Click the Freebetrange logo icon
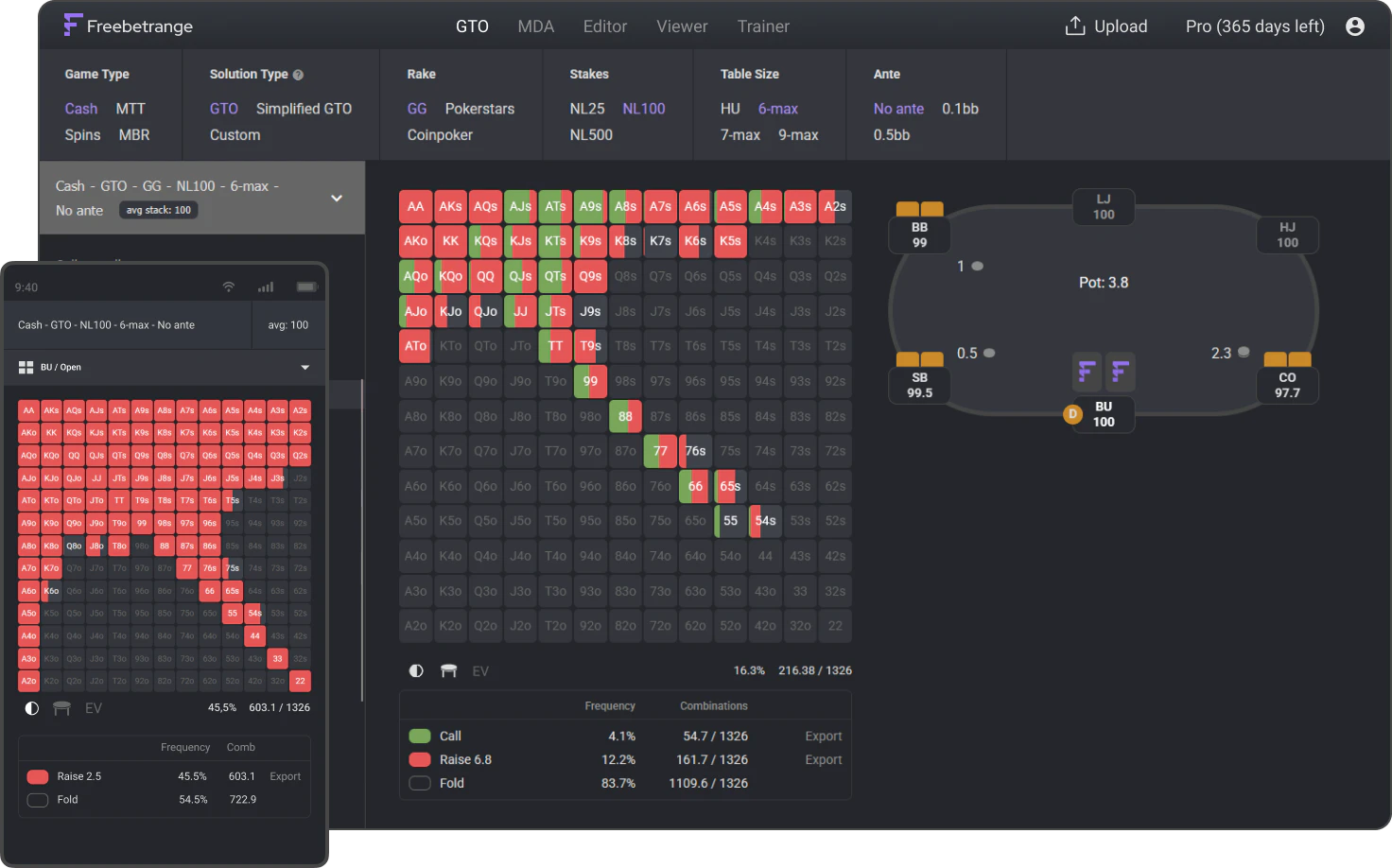This screenshot has width=1392, height=868. tap(73, 26)
